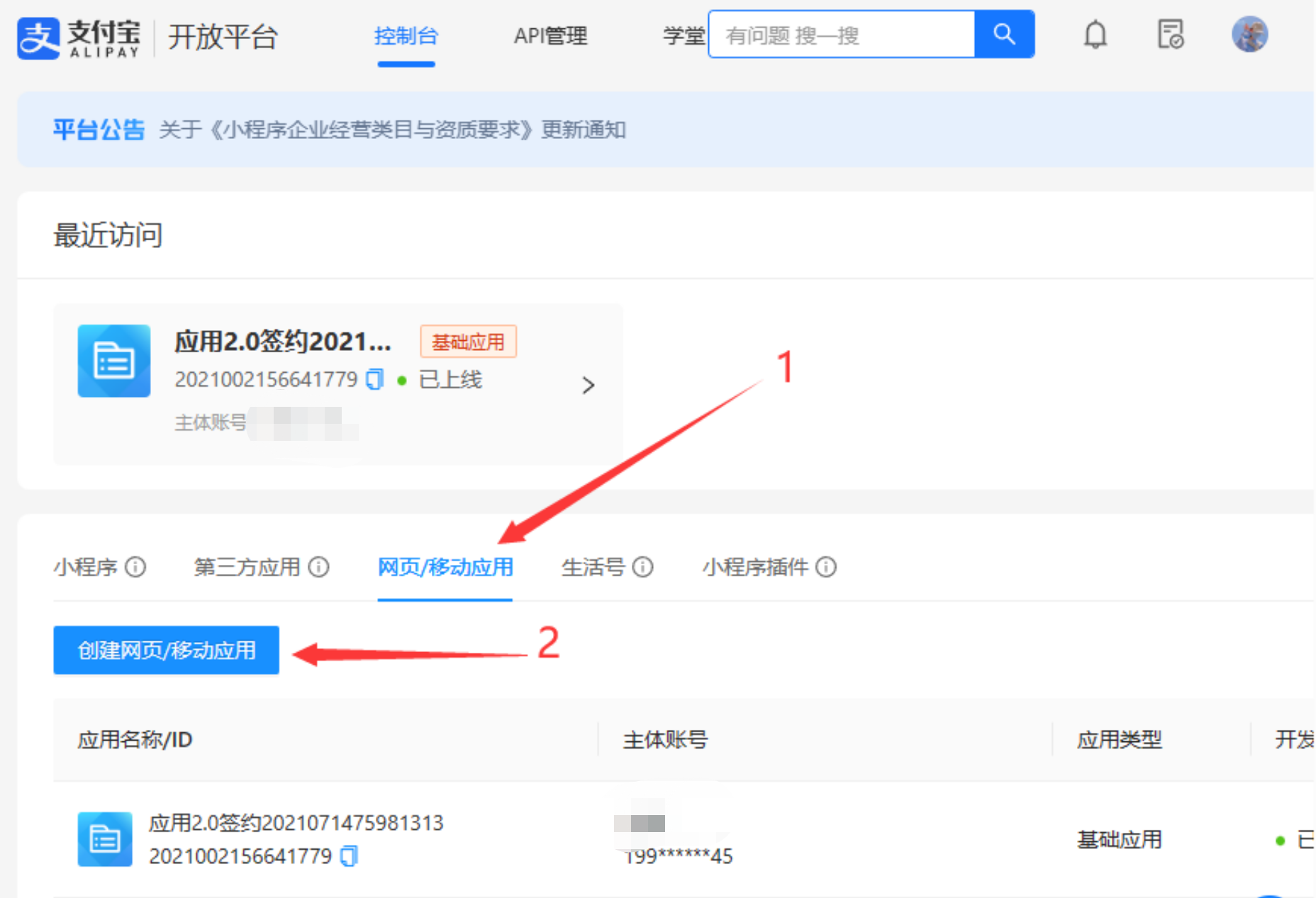Viewport: 1316px width, 898px height.
Task: Switch to the 小程序 tab
Action: click(x=85, y=567)
